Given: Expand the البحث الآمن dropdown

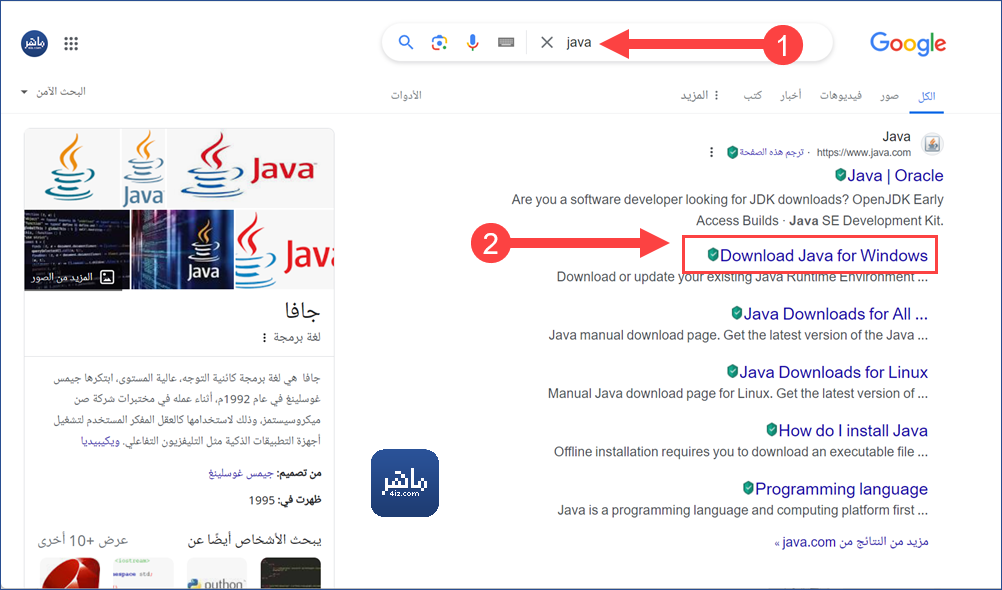Looking at the screenshot, I should click(54, 92).
